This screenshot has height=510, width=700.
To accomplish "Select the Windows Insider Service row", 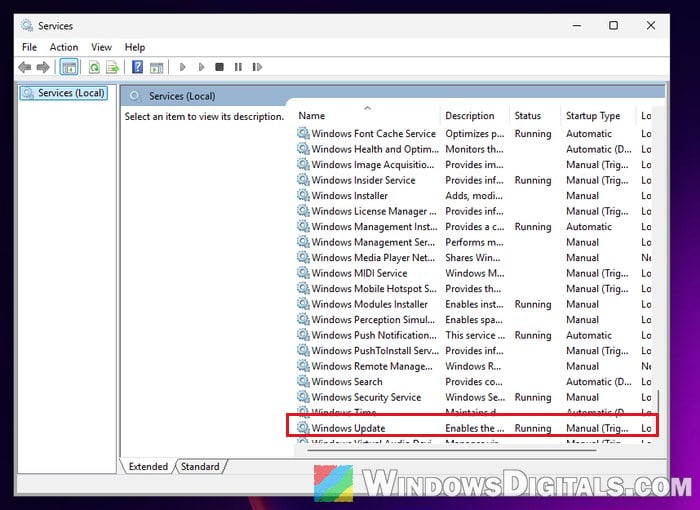I will pyautogui.click(x=474, y=180).
